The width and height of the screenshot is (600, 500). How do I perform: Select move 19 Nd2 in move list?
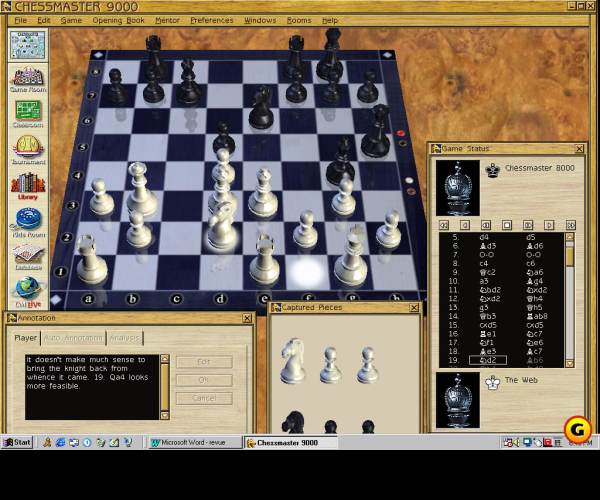click(x=488, y=360)
